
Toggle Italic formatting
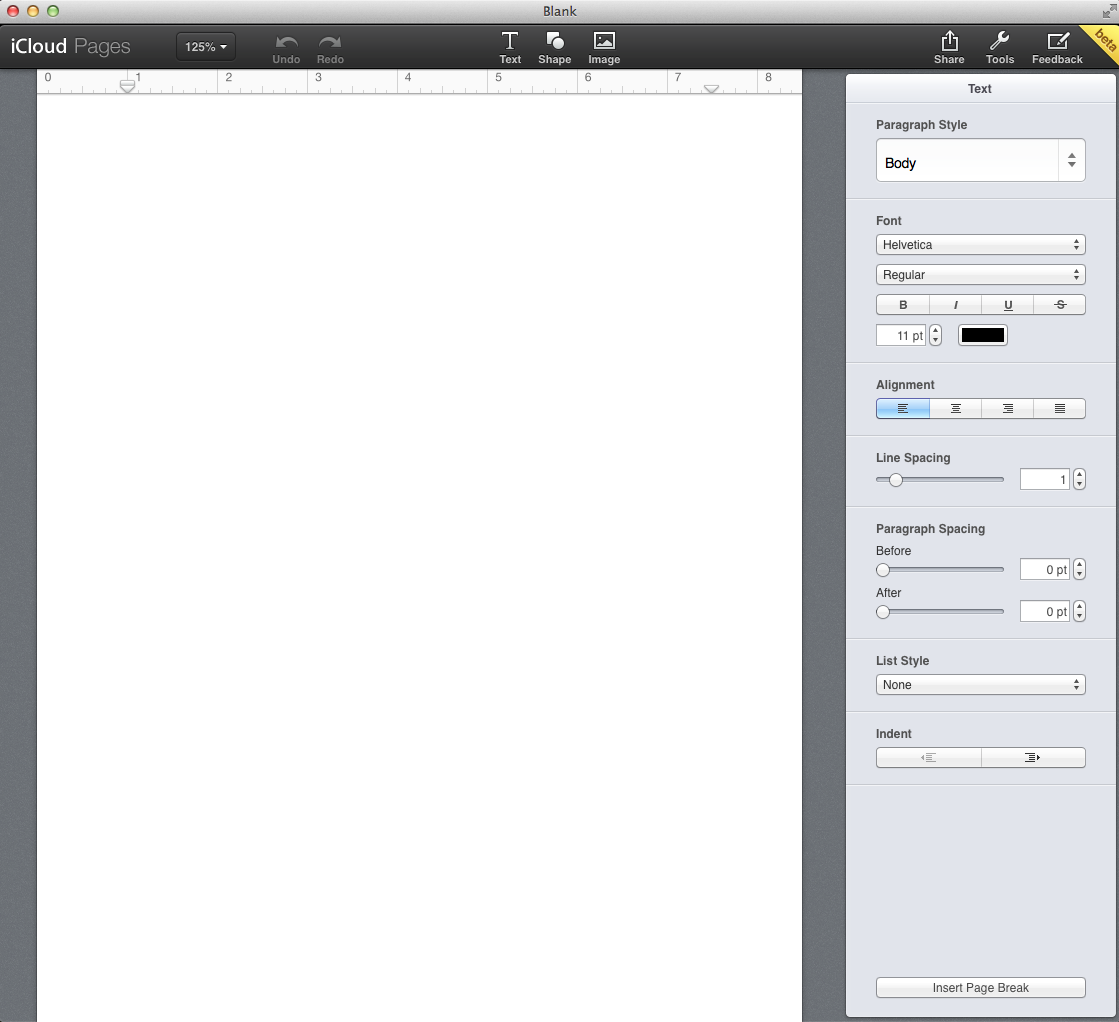point(956,305)
